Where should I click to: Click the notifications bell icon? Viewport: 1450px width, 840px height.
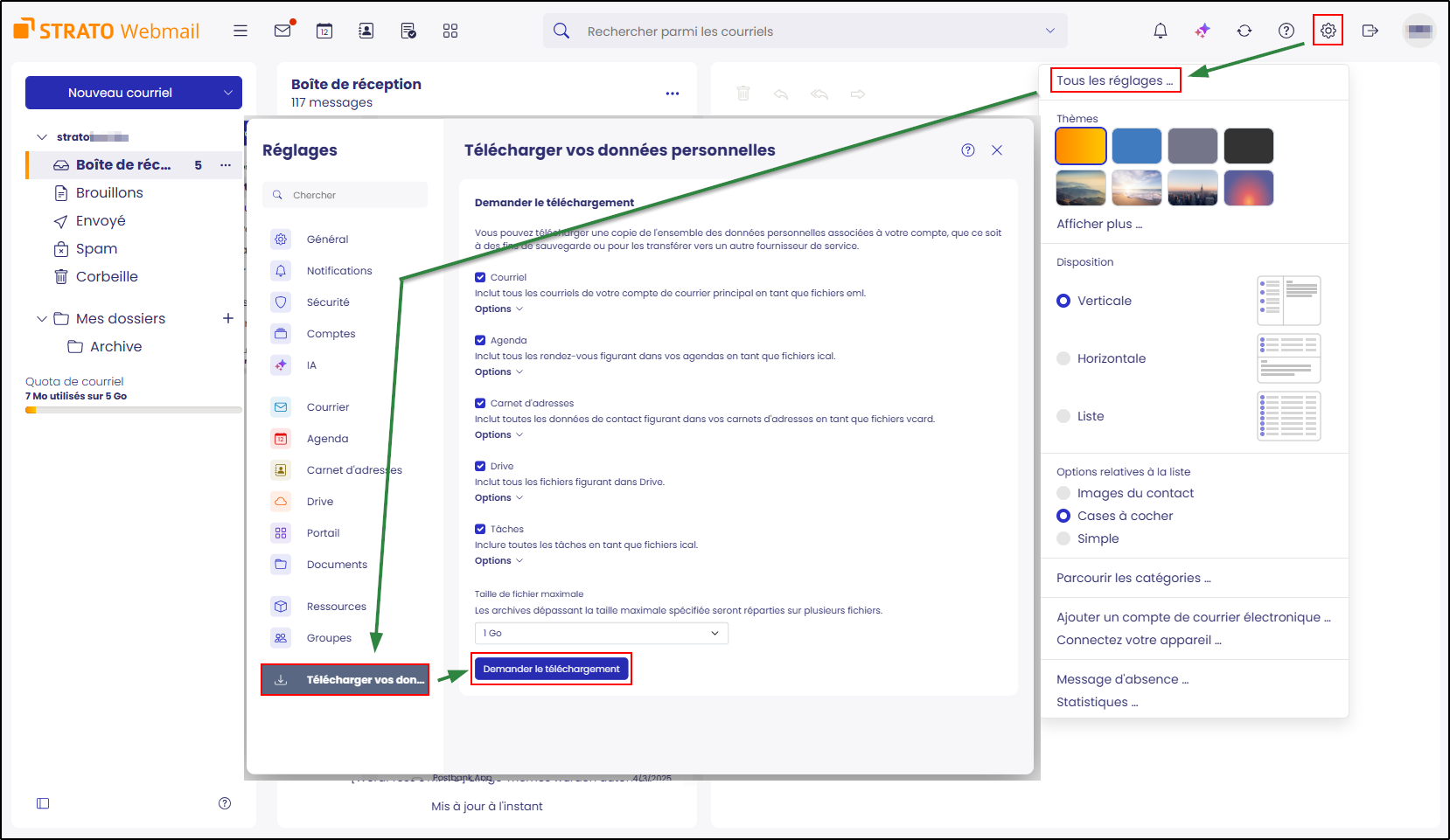(x=1160, y=31)
